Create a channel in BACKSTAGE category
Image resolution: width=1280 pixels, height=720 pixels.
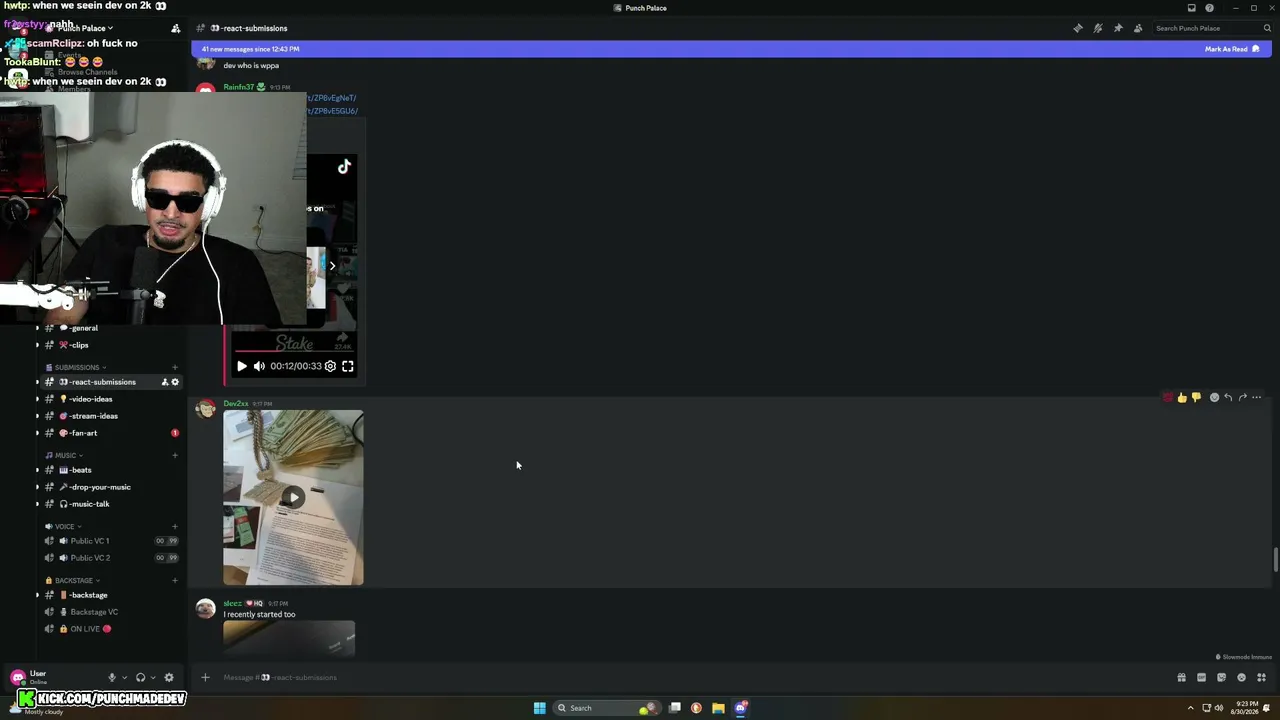coord(175,580)
